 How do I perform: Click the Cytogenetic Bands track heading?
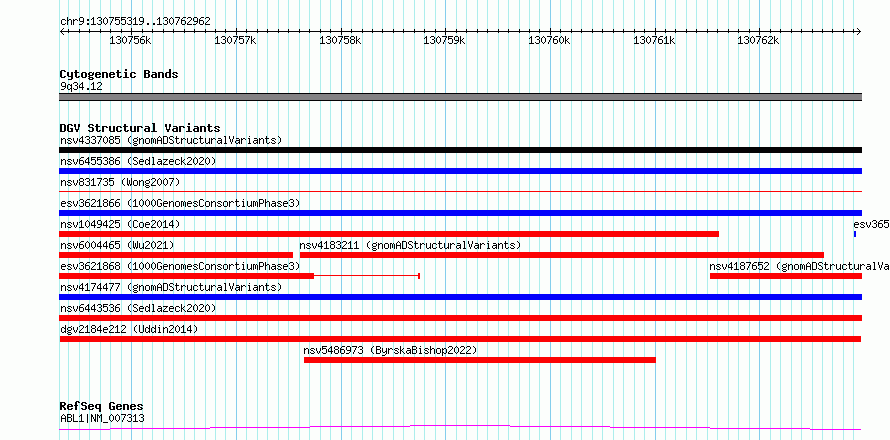tap(119, 74)
